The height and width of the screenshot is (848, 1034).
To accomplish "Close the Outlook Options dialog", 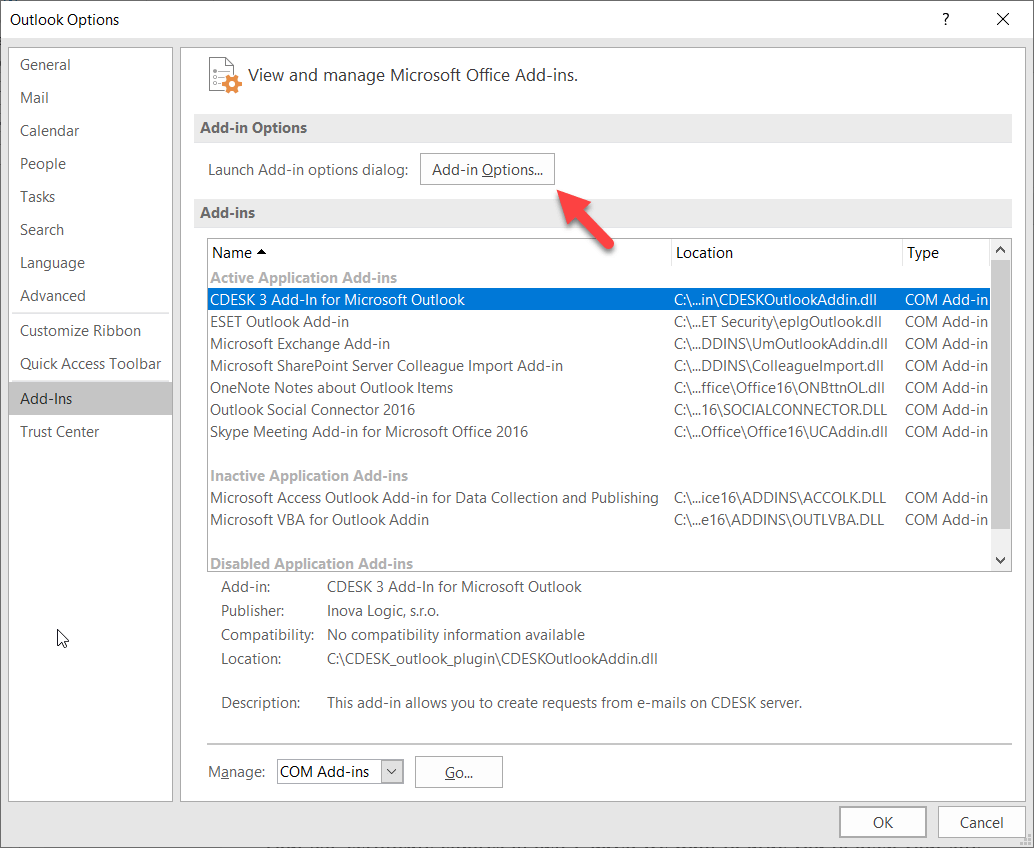I will [1003, 19].
